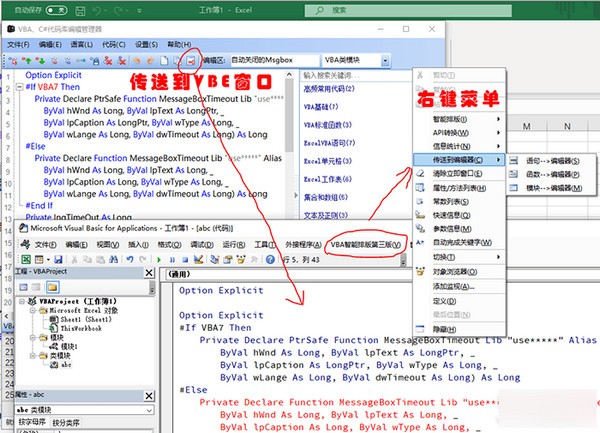Click the green up-arrow move icon
Viewport: 600px width, 433px height.
click(x=26, y=60)
